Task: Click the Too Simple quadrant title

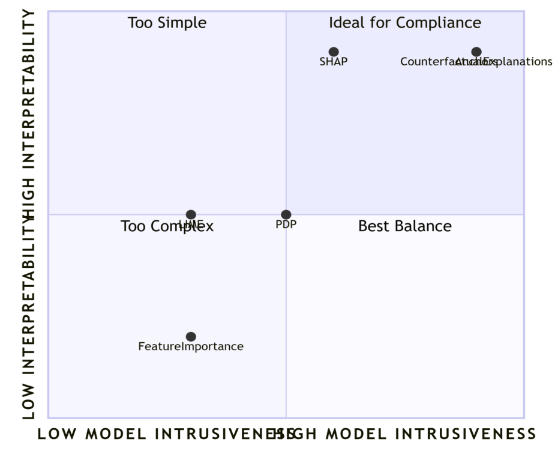Action: pyautogui.click(x=167, y=23)
